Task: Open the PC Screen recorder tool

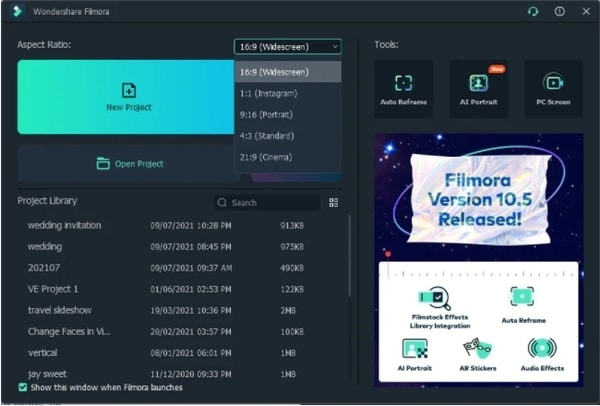Action: (553, 89)
